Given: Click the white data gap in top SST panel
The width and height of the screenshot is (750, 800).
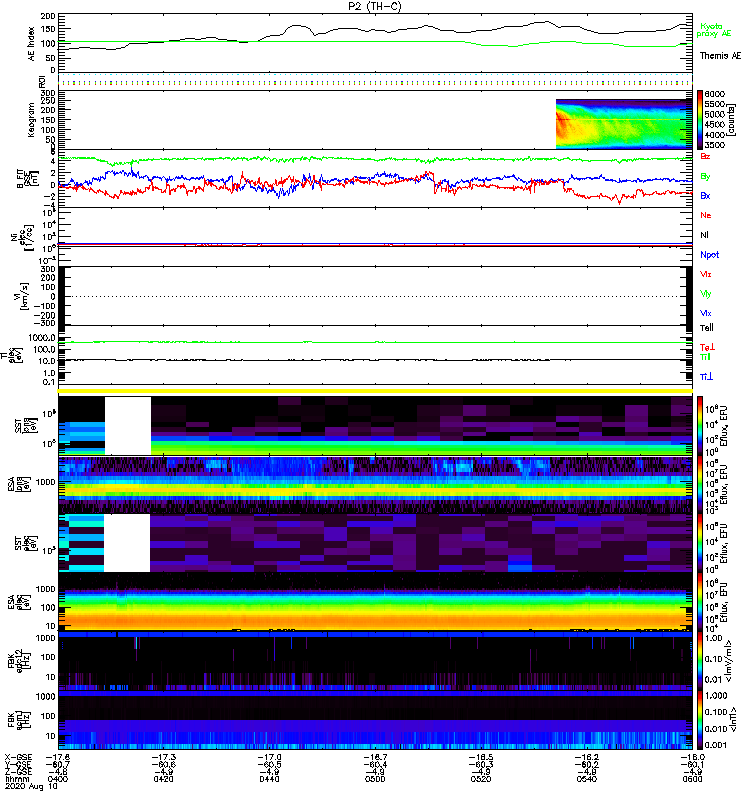Looking at the screenshot, I should (127, 425).
